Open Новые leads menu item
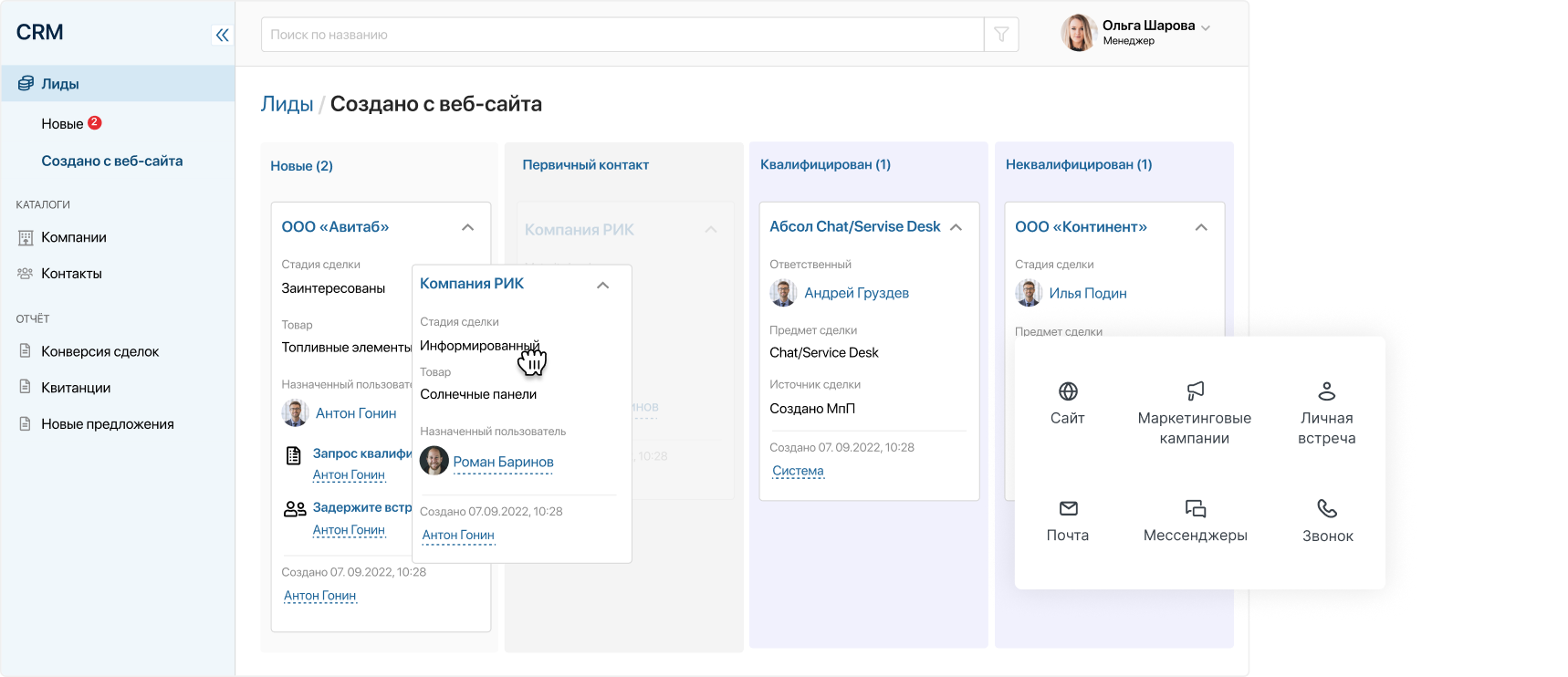 point(62,124)
